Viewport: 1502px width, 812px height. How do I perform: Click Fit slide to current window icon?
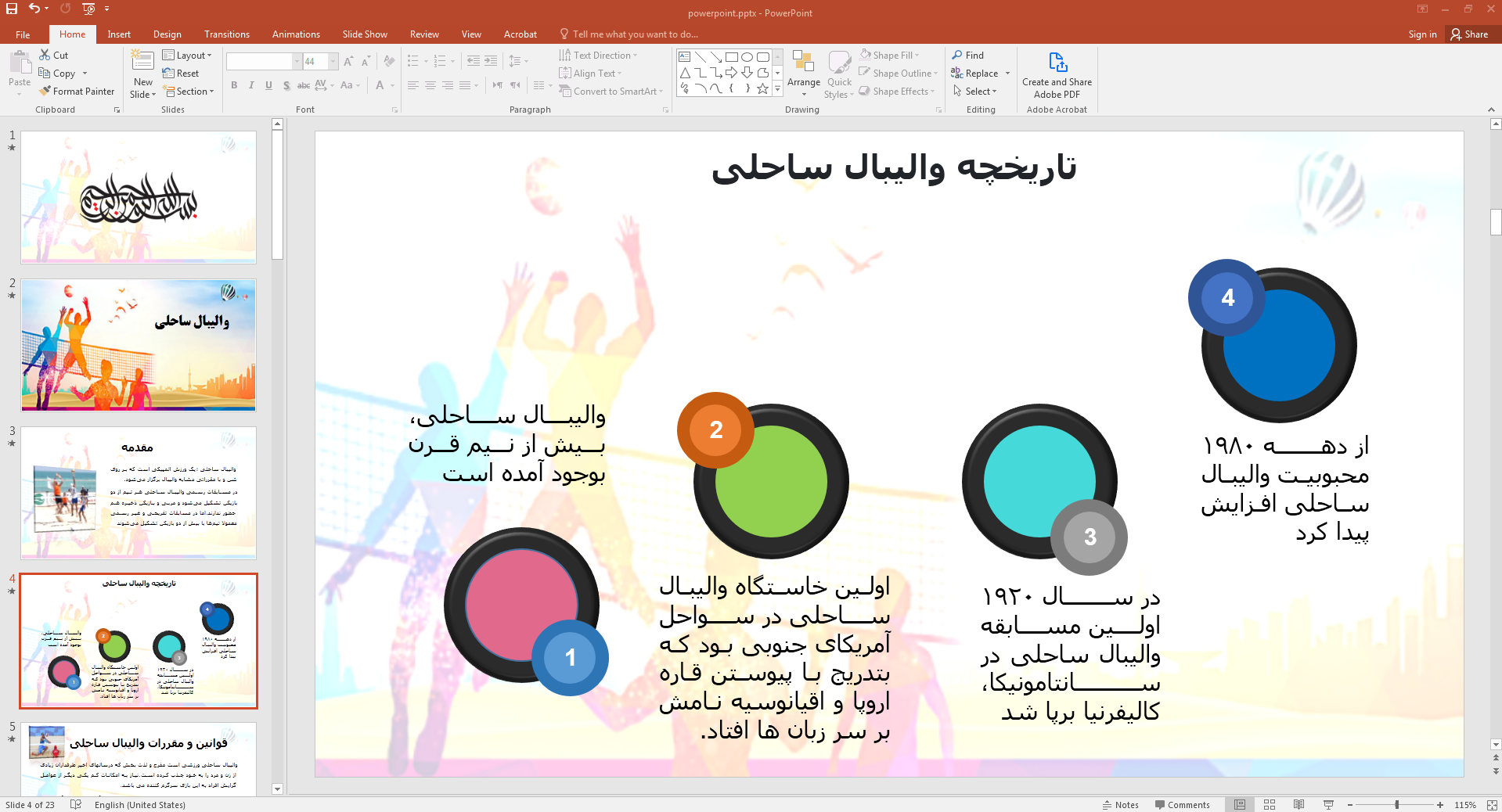(1492, 805)
